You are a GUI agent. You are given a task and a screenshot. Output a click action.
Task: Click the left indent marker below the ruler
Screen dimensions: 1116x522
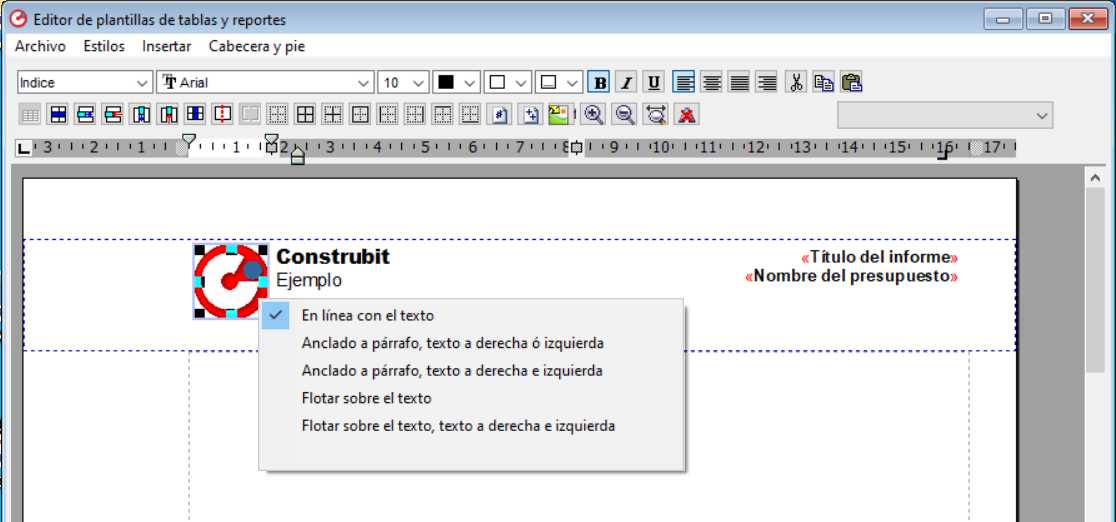tap(298, 157)
